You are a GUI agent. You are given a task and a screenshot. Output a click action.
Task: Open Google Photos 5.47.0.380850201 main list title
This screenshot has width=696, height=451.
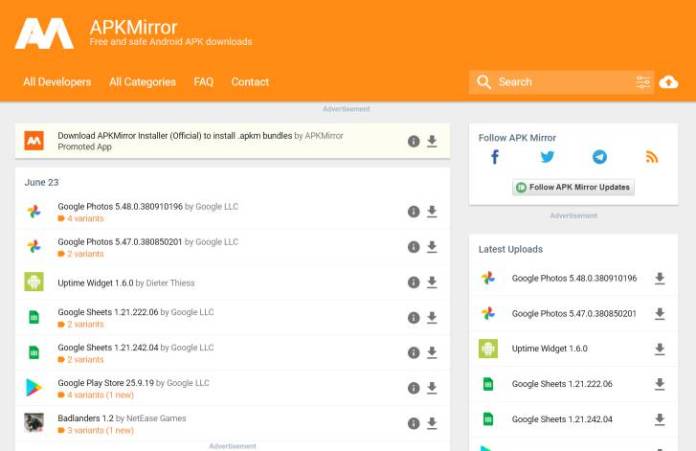coord(120,242)
